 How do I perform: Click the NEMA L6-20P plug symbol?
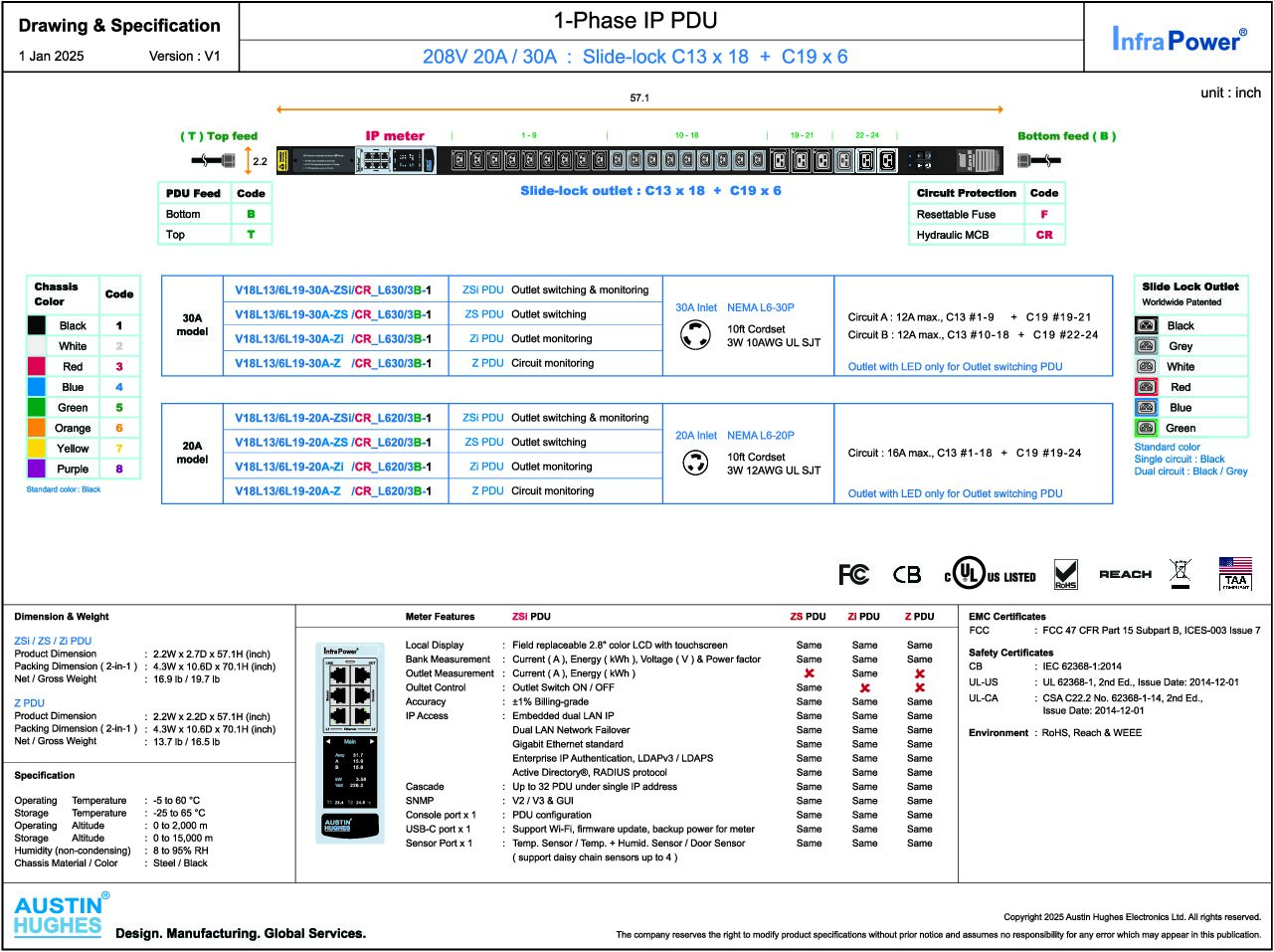[x=695, y=463]
